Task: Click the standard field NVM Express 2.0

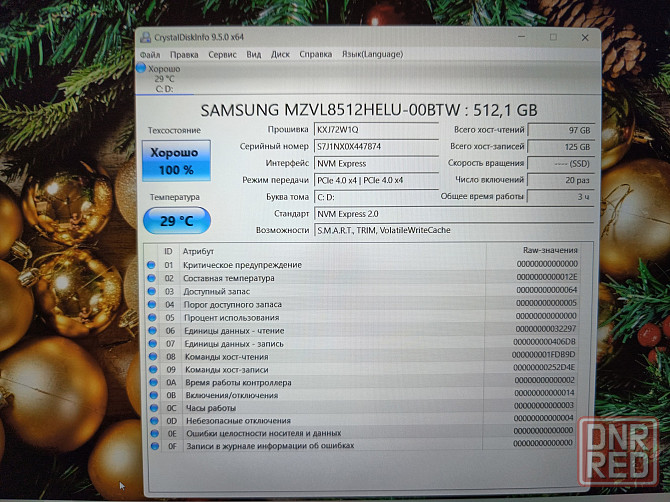Action: 453,214
